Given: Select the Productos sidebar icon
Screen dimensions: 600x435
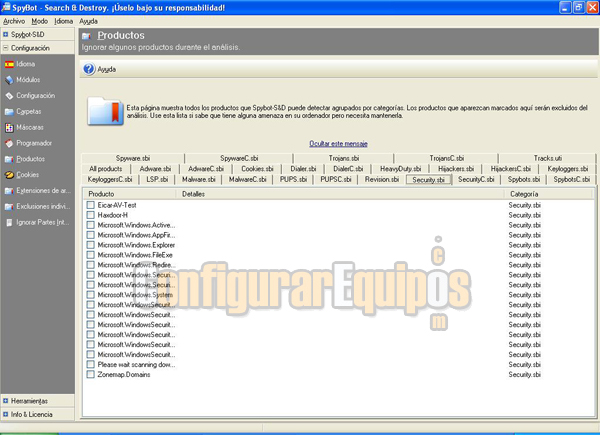Looking at the screenshot, I should 9,159.
